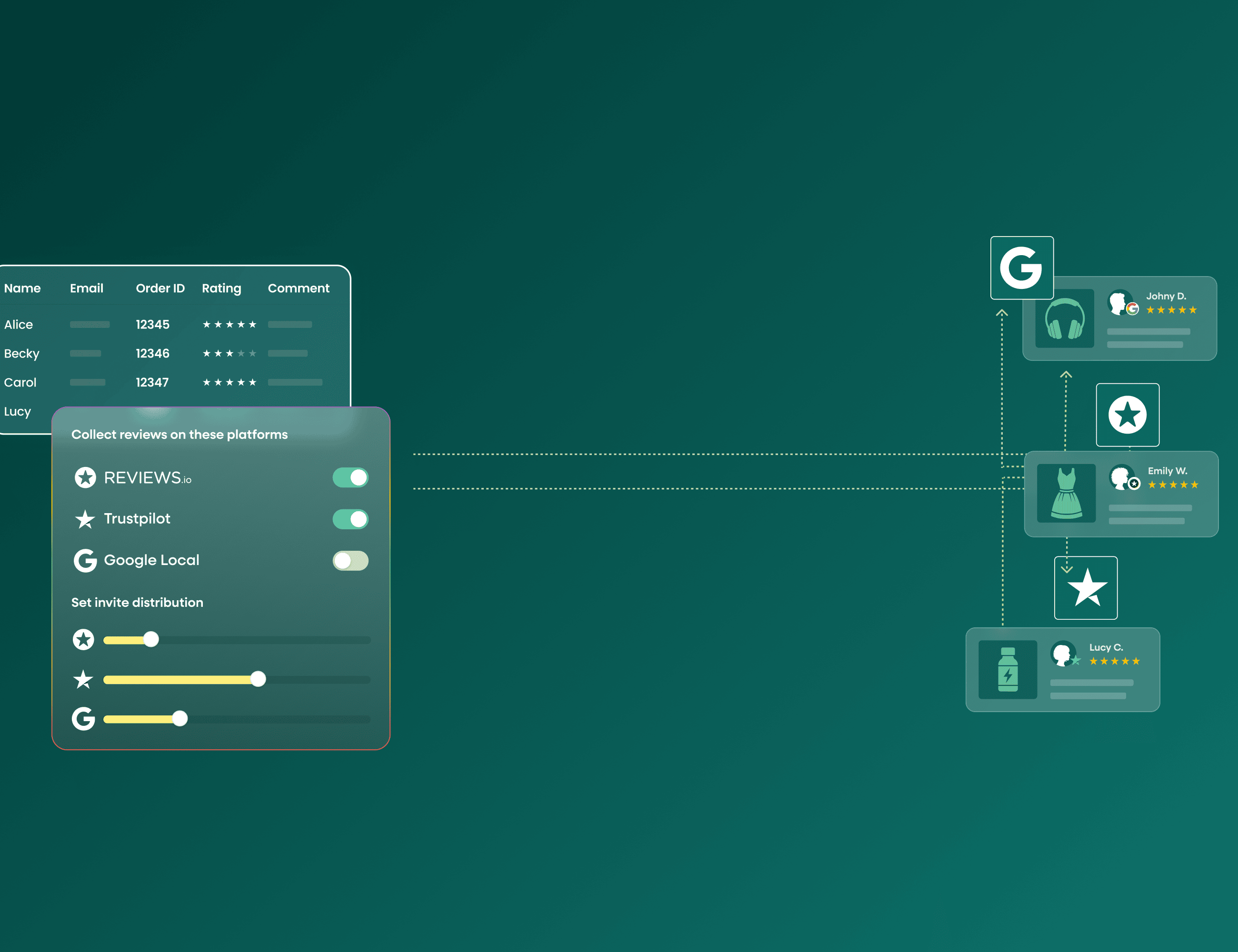The width and height of the screenshot is (1238, 952).
Task: Click order ID 12345
Action: click(x=152, y=324)
